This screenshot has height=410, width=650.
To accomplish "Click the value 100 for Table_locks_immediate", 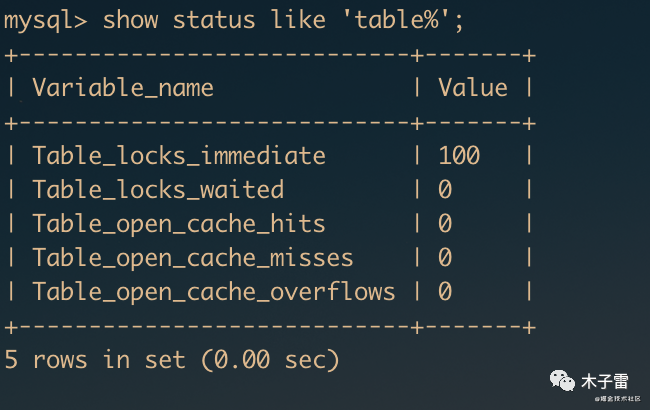I will 459,156.
